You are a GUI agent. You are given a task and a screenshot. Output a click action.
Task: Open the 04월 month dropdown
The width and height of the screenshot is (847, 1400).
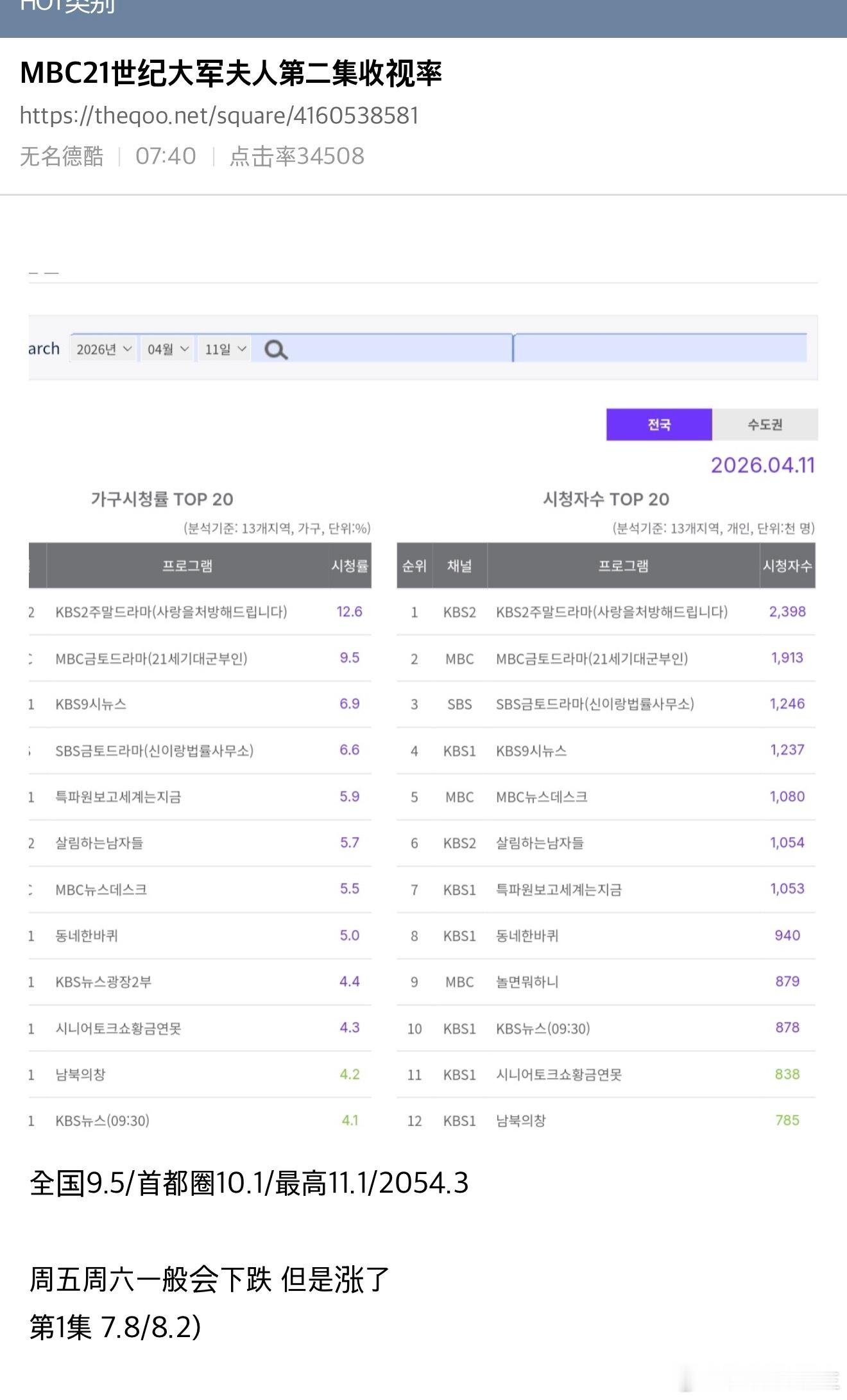click(x=167, y=349)
